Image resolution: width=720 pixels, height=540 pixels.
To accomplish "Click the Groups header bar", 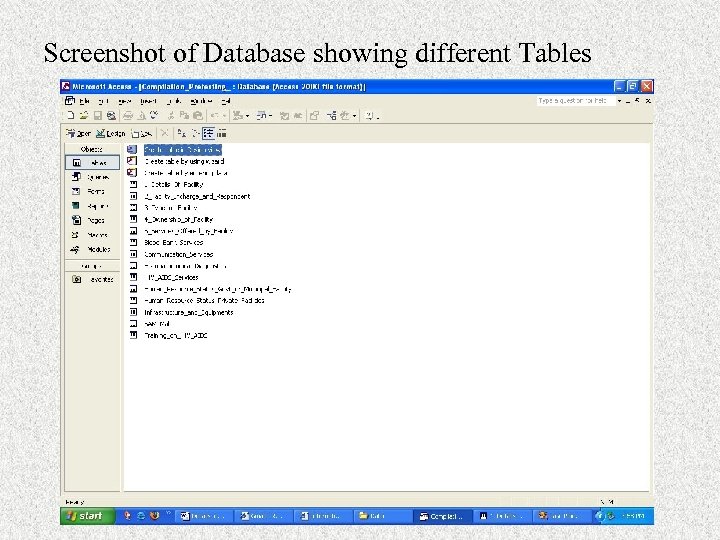I will click(92, 266).
